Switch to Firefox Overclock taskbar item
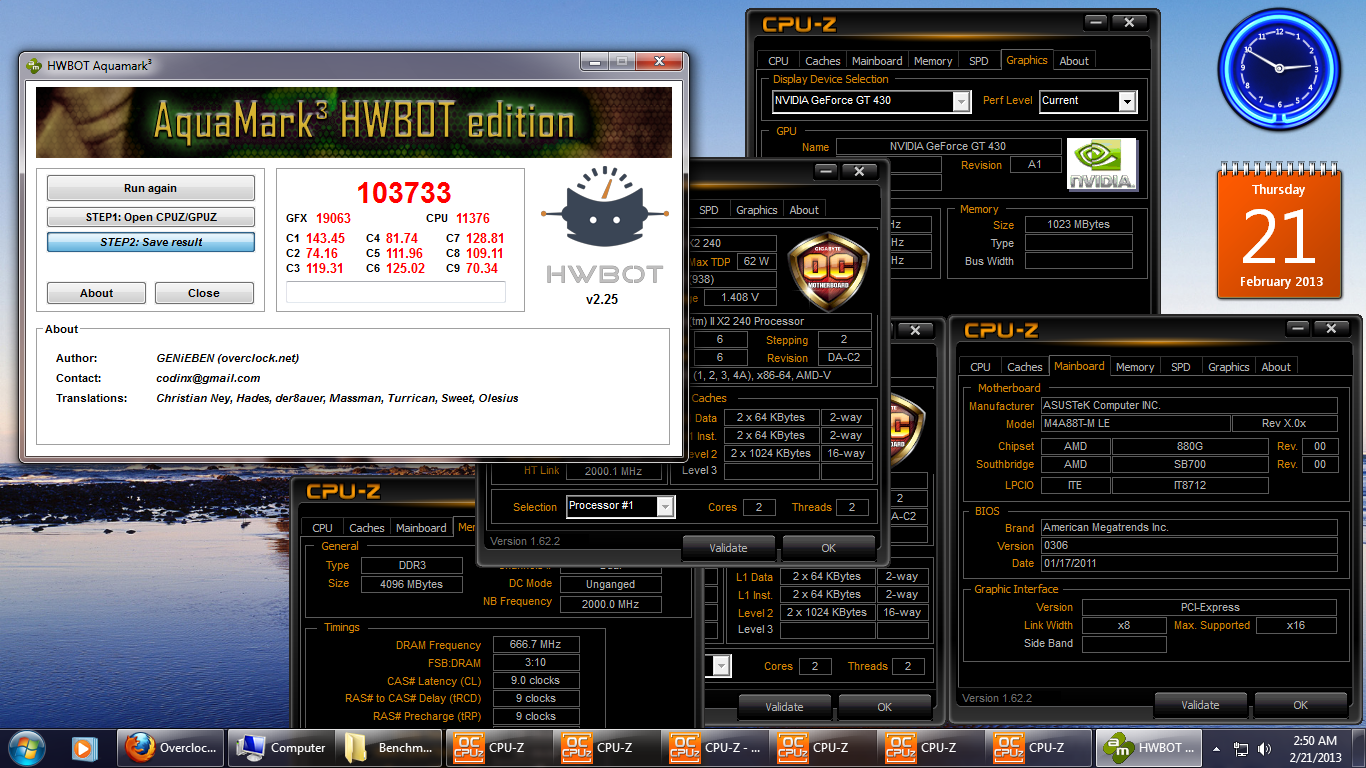 click(170, 747)
